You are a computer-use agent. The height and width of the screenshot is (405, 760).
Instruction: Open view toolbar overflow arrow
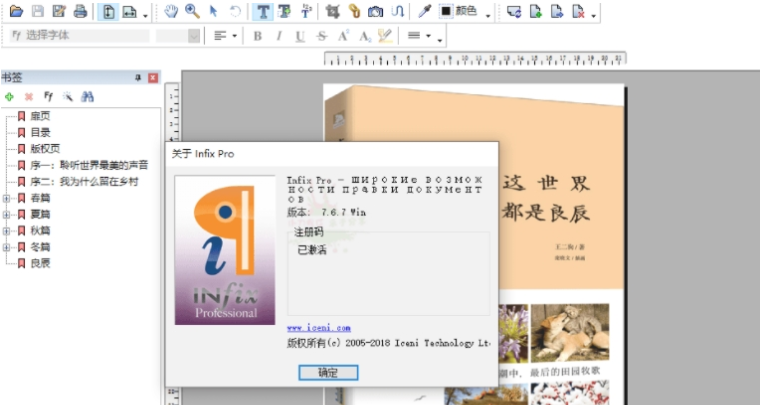(x=145, y=16)
